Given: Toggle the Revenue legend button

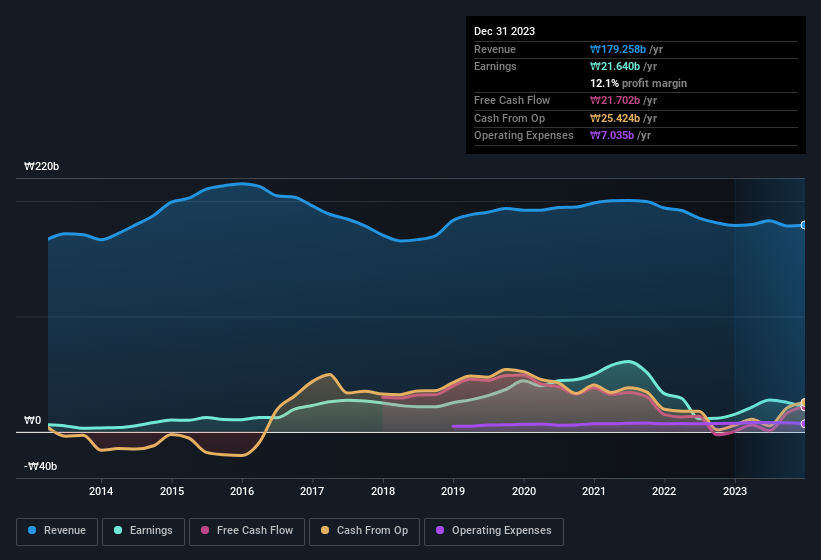Looking at the screenshot, I should pos(57,531).
